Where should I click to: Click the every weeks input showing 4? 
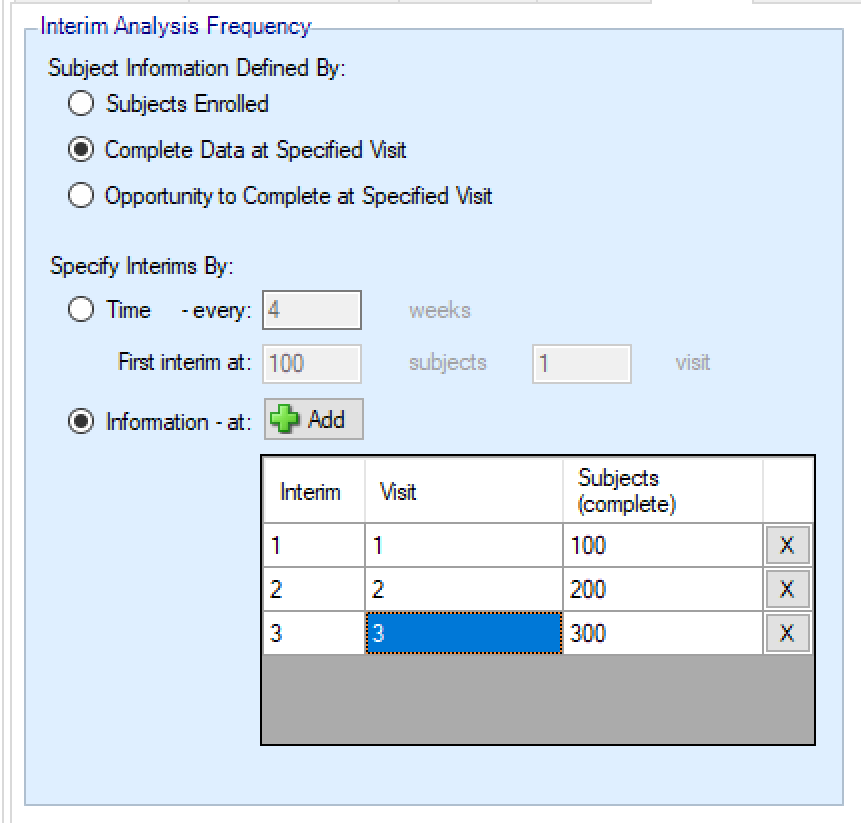click(312, 310)
